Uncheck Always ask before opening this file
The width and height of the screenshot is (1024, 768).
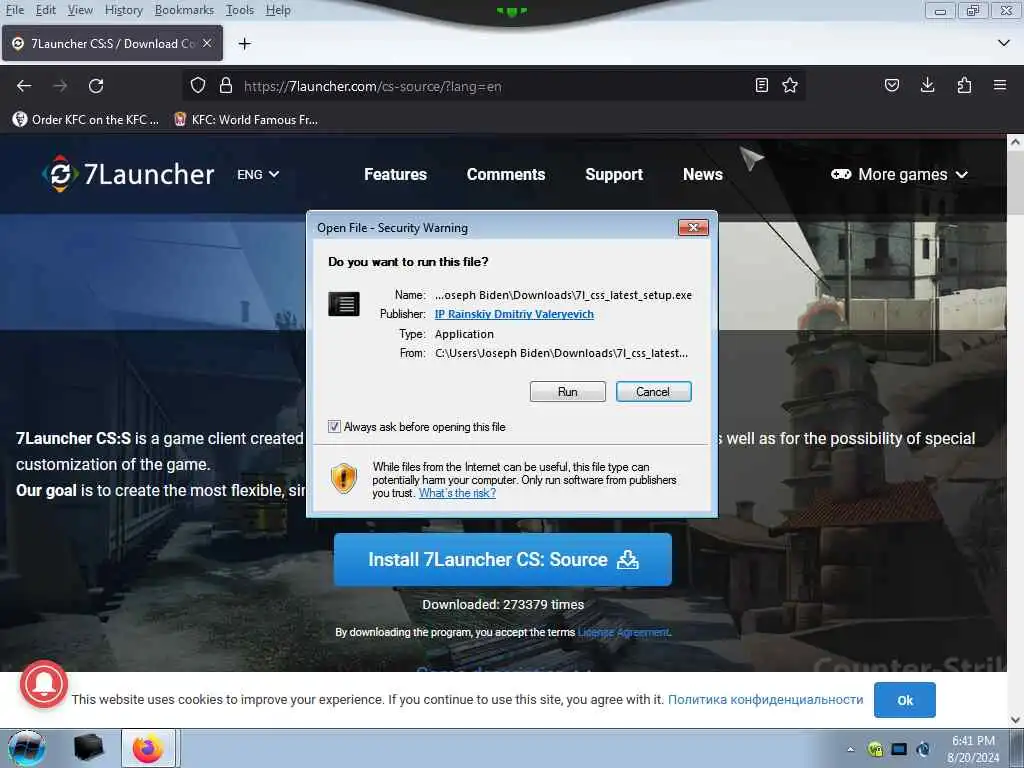click(x=334, y=426)
